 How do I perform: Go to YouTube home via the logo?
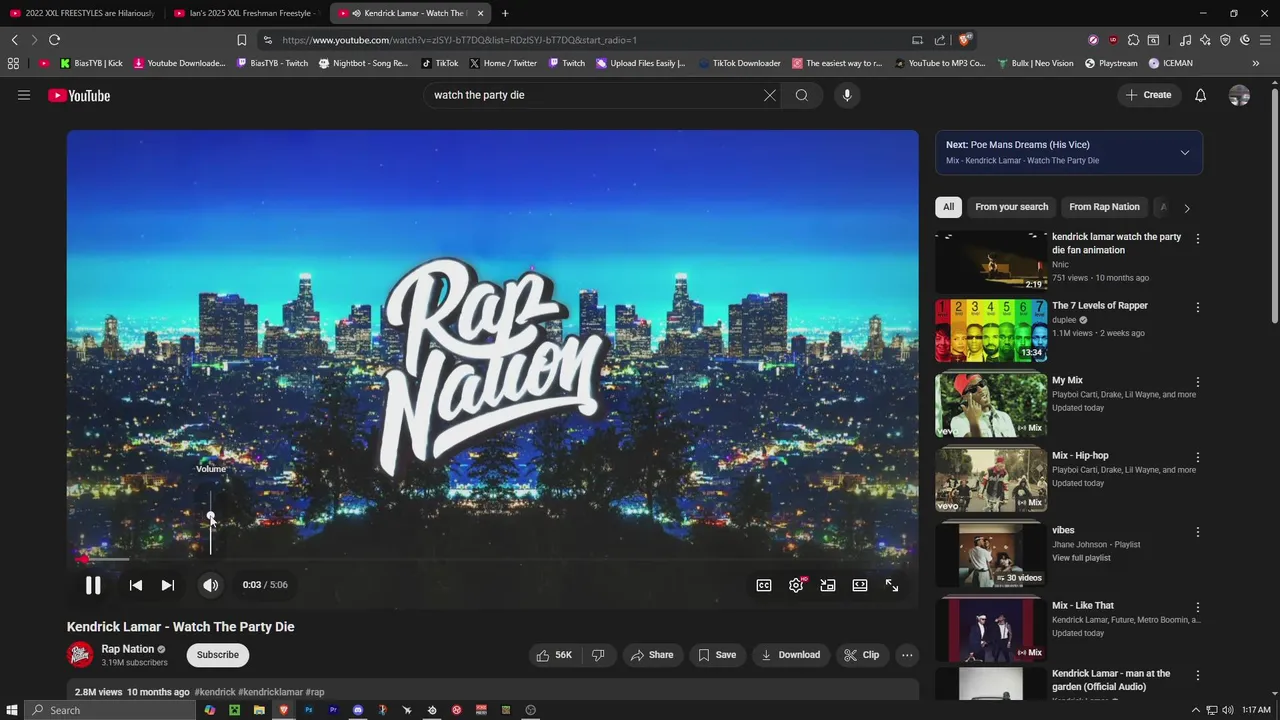tap(79, 96)
